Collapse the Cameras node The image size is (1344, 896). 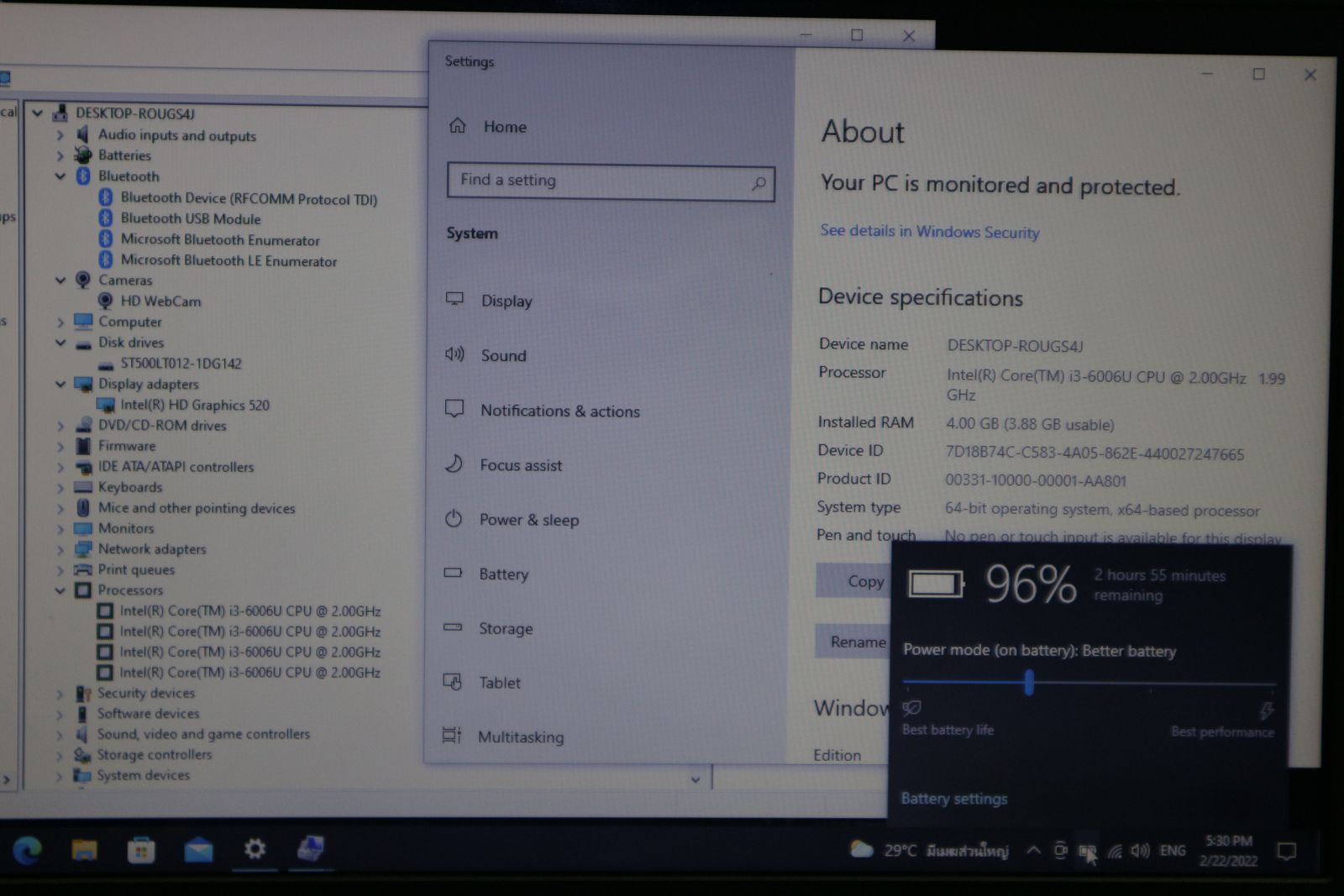click(60, 280)
